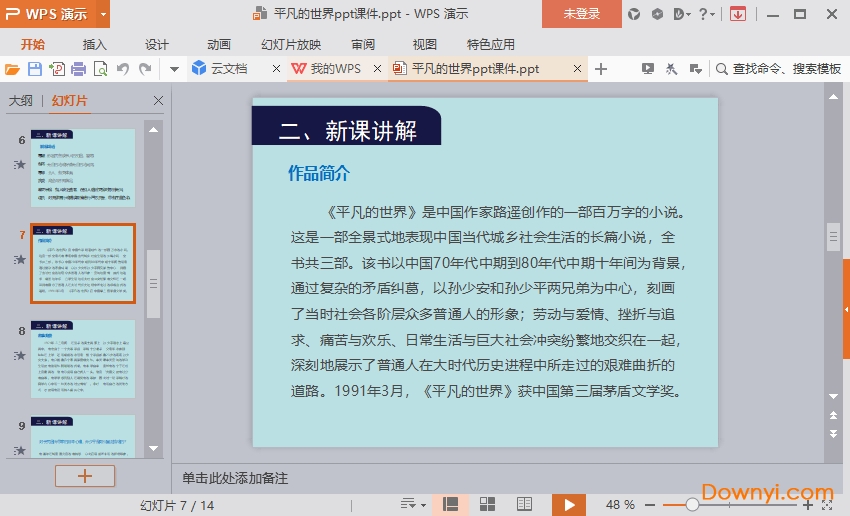Click the zoom slider handle
Screen dimensions: 850x516
(x=692, y=504)
